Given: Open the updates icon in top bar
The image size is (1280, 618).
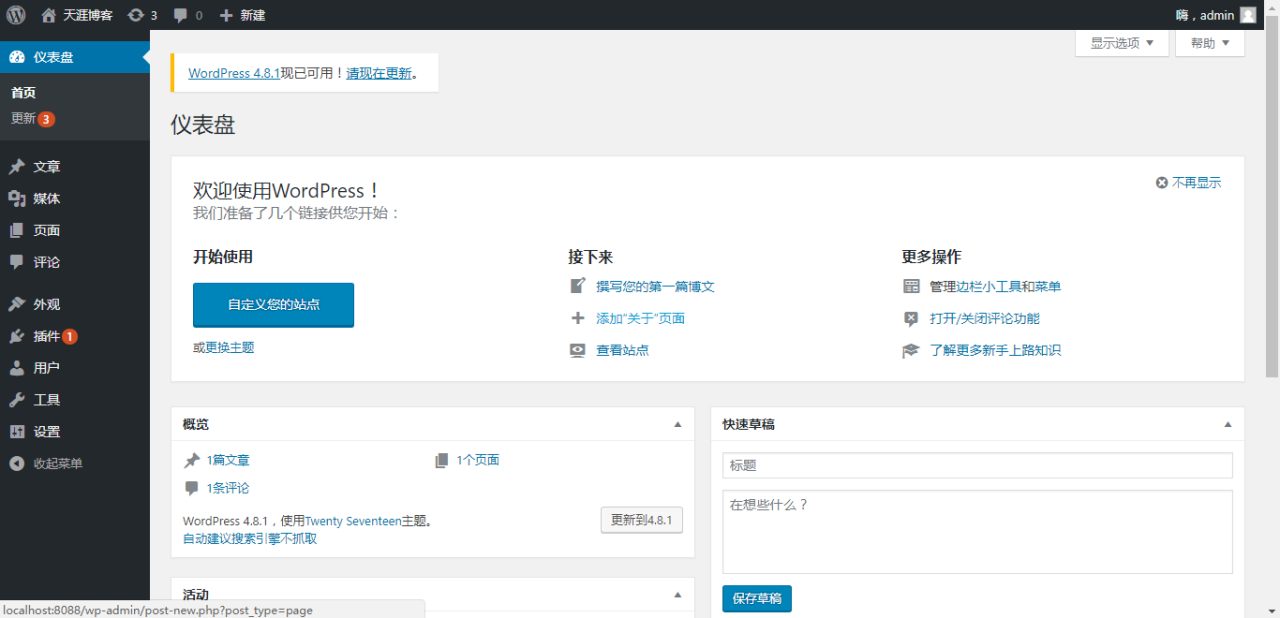Looking at the screenshot, I should click(135, 15).
